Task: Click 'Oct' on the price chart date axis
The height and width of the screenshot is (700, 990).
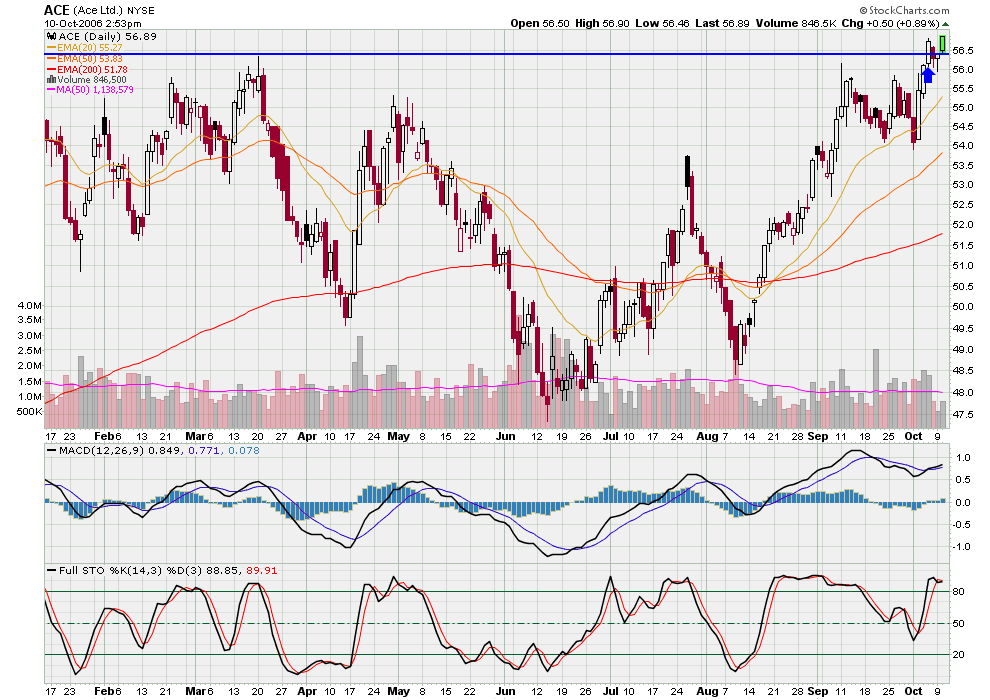Action: pyautogui.click(x=914, y=436)
